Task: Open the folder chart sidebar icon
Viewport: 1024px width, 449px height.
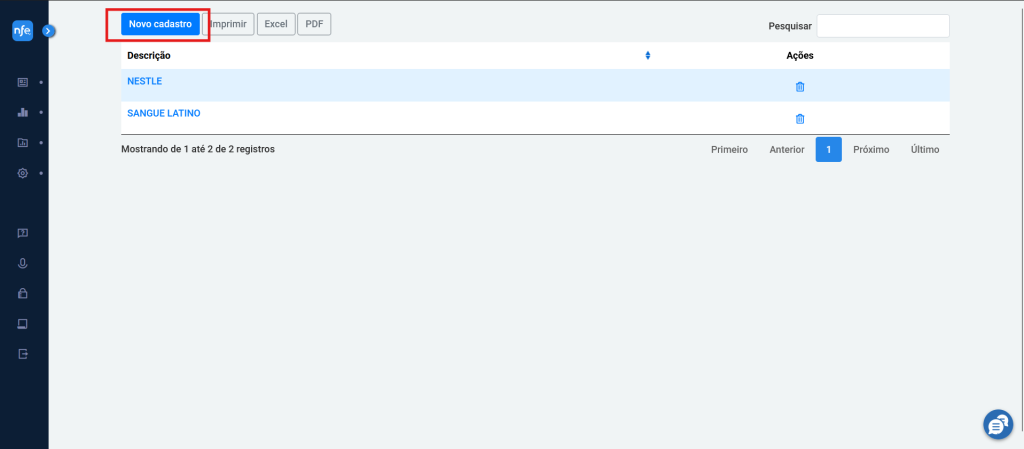Action: 23,142
